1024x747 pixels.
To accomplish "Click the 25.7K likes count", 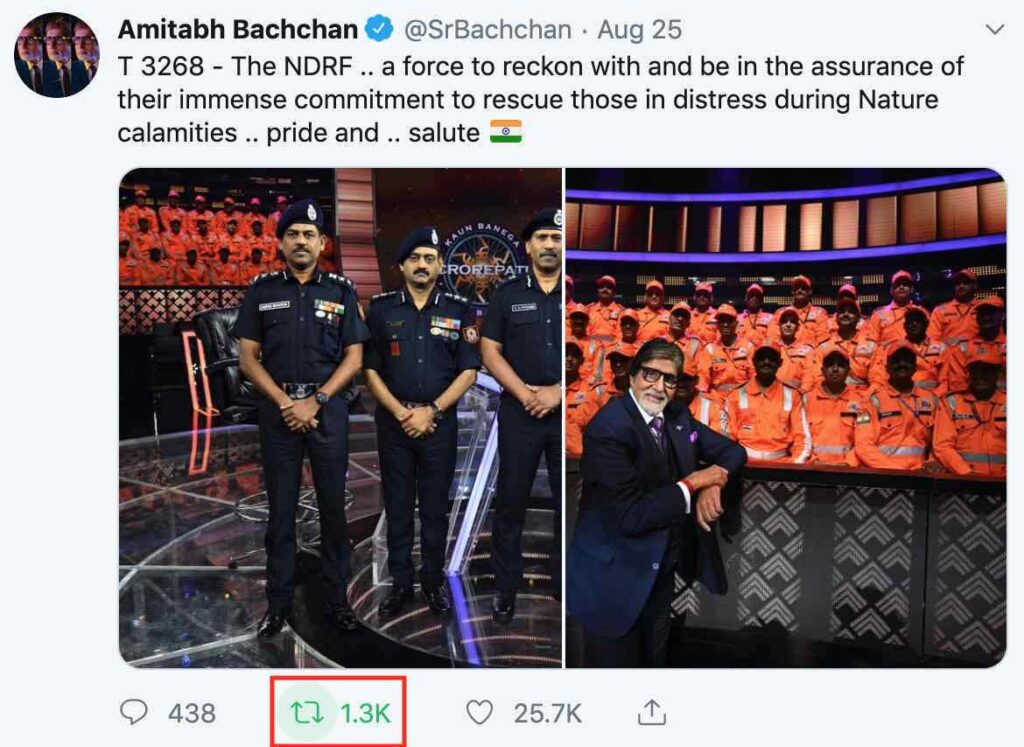I will pyautogui.click(x=548, y=713).
